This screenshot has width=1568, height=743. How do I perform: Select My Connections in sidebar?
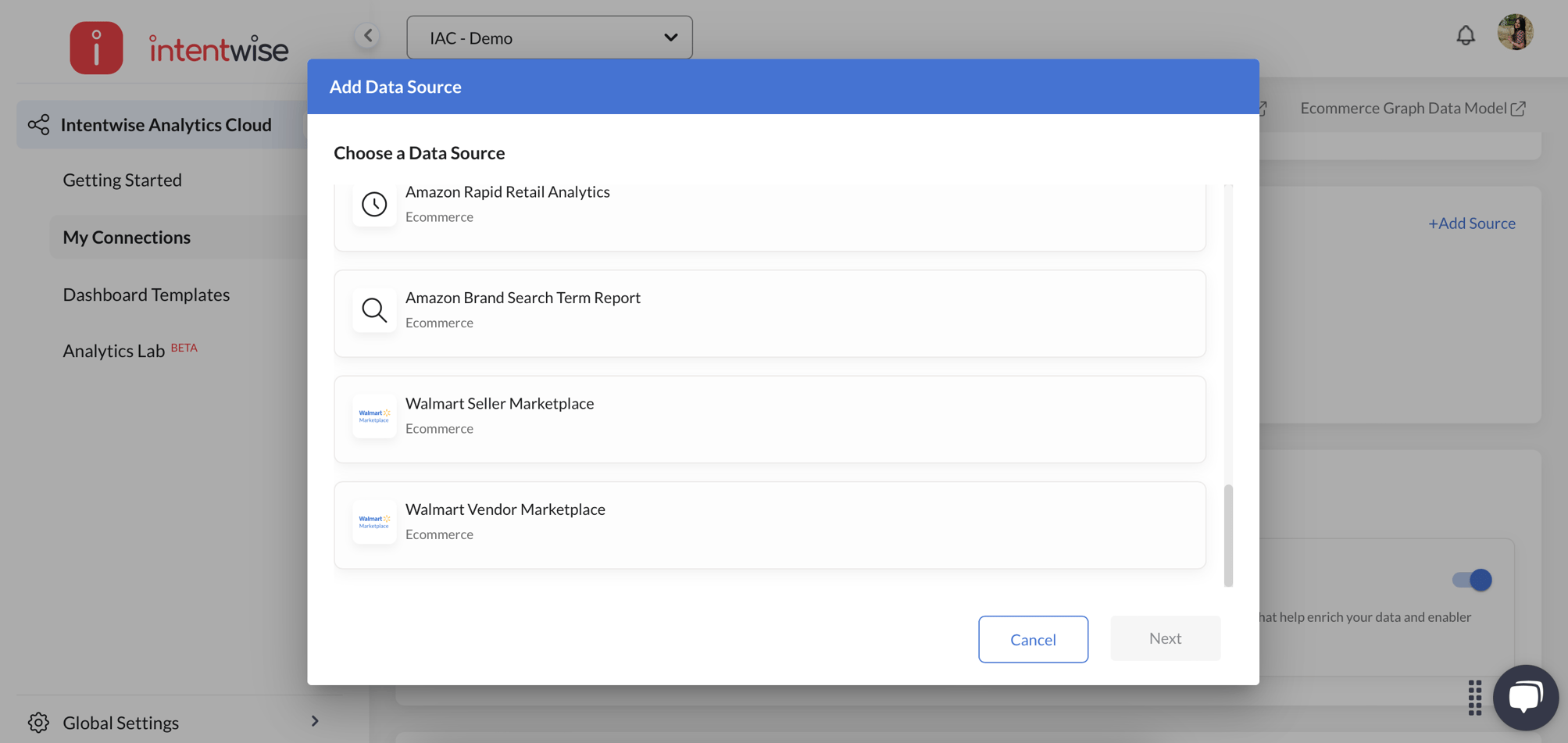[x=127, y=237]
